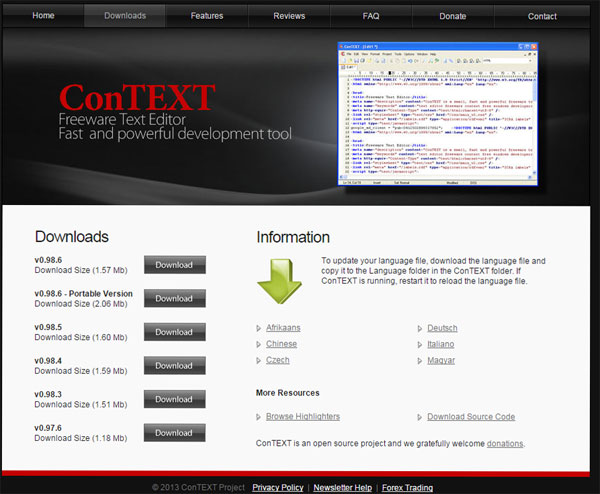This screenshot has width=600, height=494.
Task: Download ConTEXT v0.98.3
Action: (174, 399)
